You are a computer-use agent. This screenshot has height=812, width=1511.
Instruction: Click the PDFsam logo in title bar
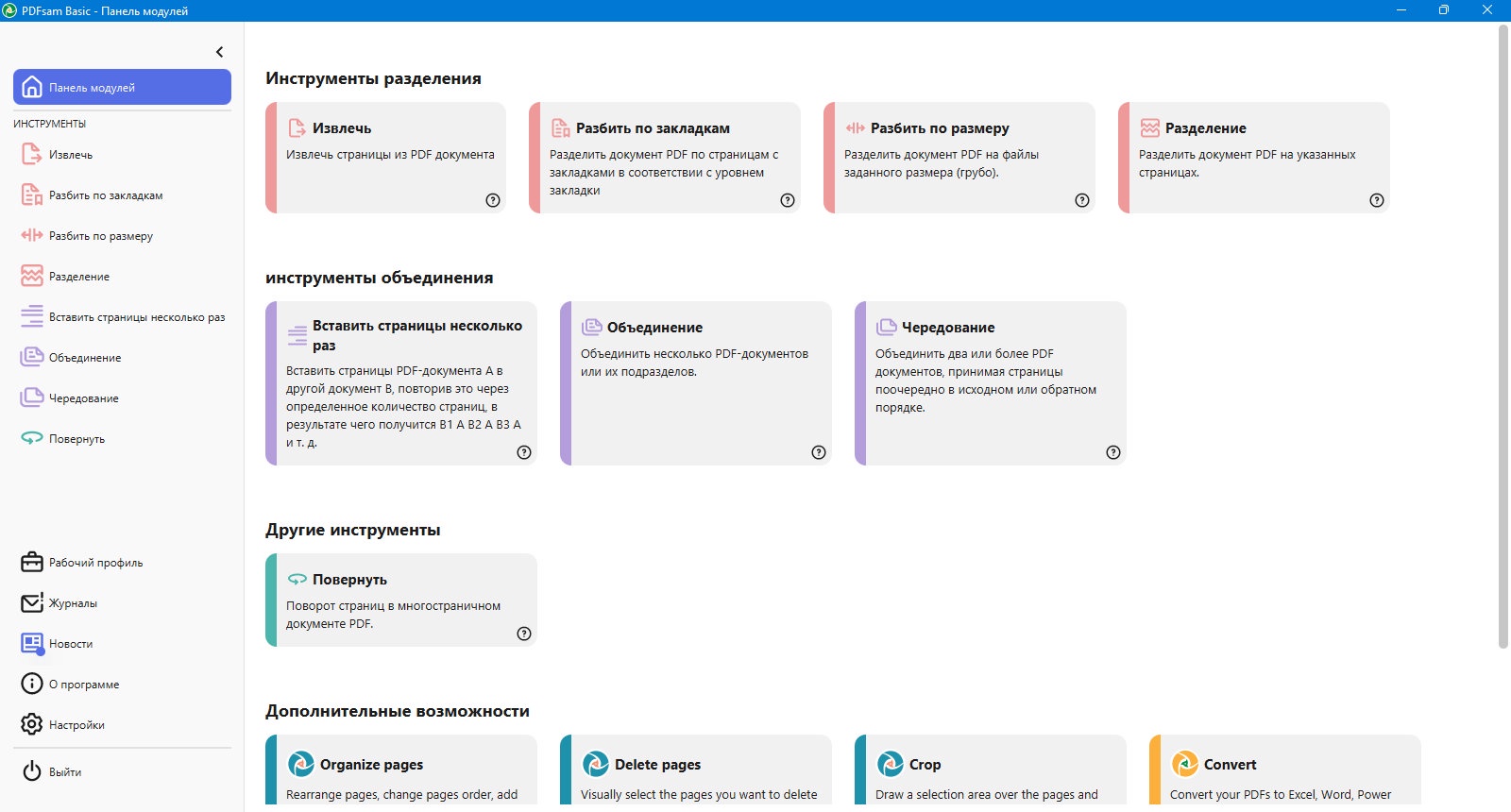[10, 10]
